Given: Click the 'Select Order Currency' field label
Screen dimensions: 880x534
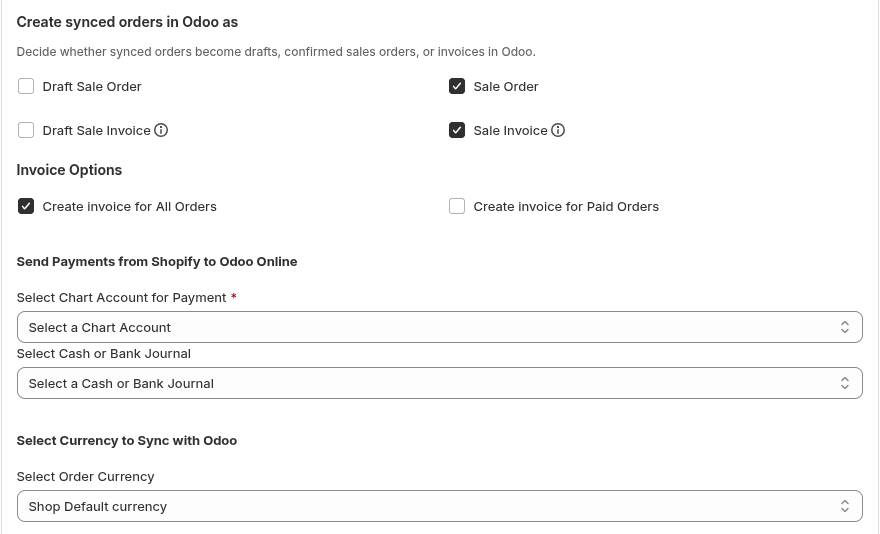Looking at the screenshot, I should coord(85,476).
